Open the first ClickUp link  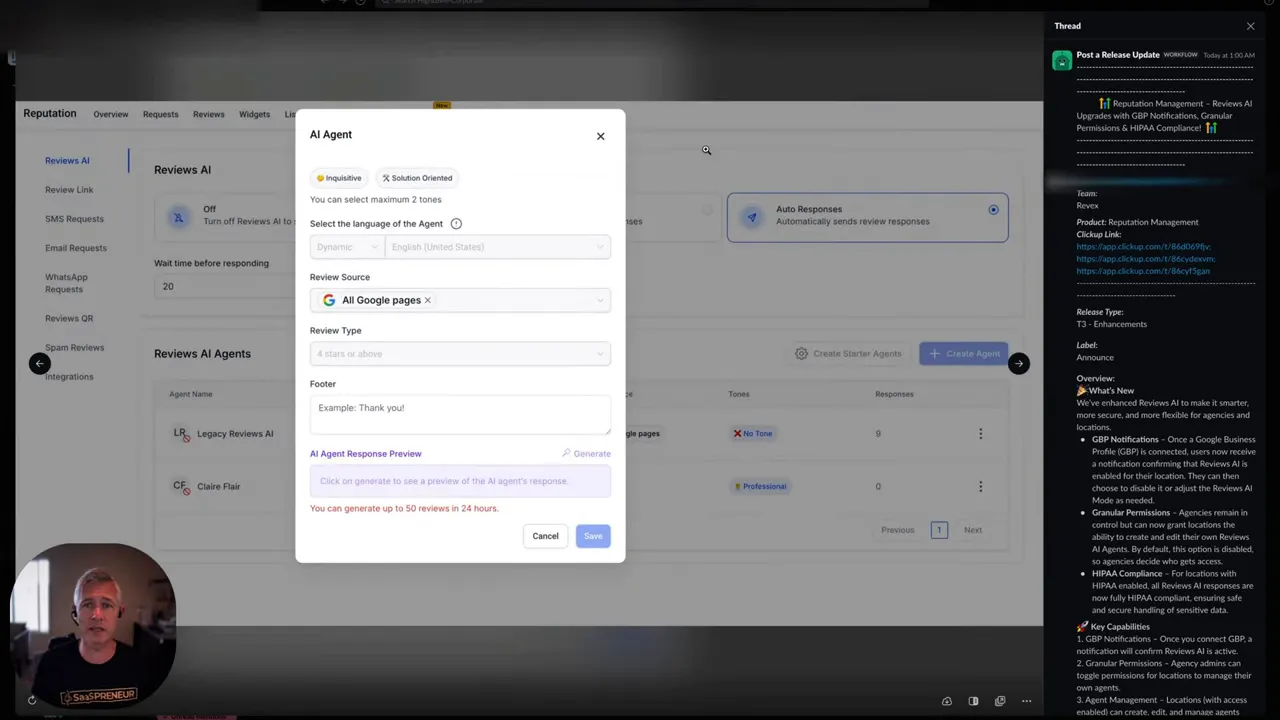(1143, 247)
